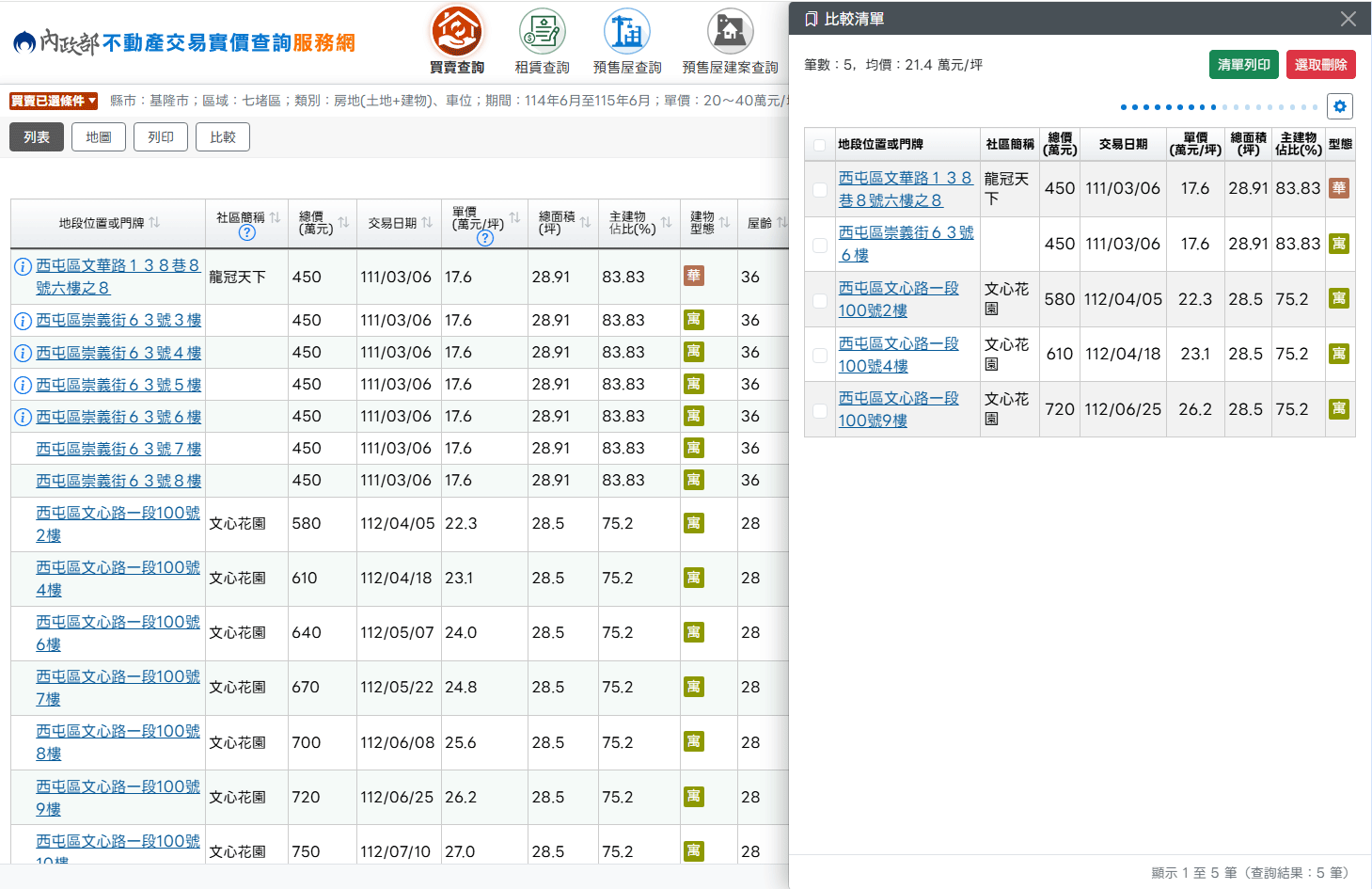Sort by 總價 column arrows
Viewport: 1372px width, 889px height.
343,223
